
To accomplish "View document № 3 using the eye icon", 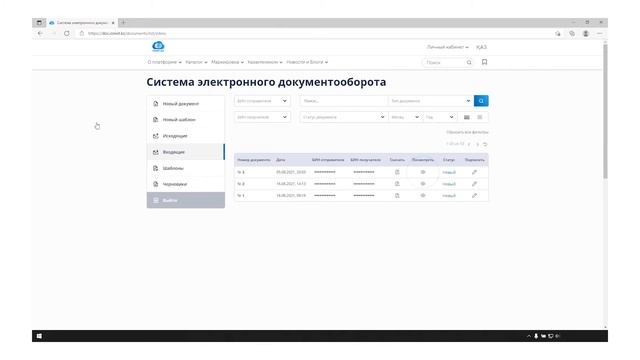I will [x=423, y=172].
